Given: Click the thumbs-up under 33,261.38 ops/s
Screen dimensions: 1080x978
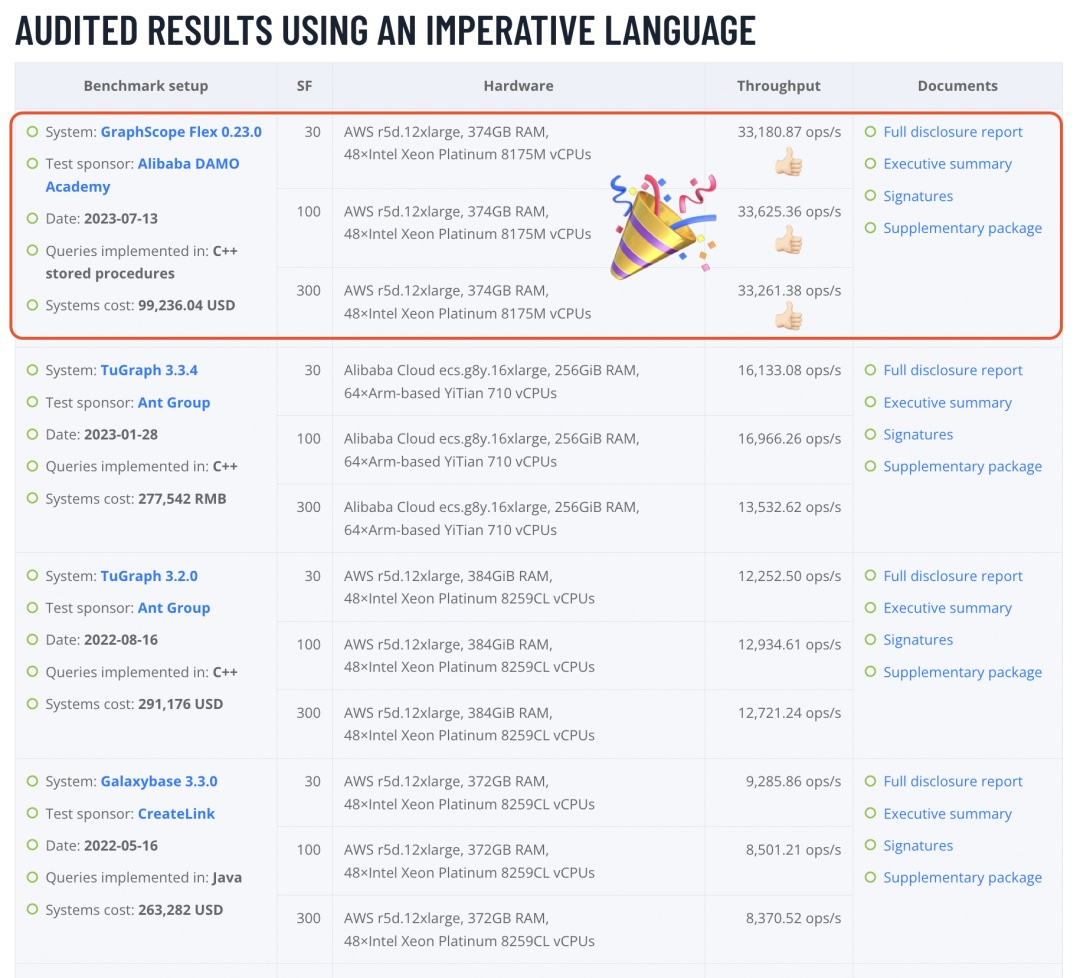Looking at the screenshot, I should 789,318.
